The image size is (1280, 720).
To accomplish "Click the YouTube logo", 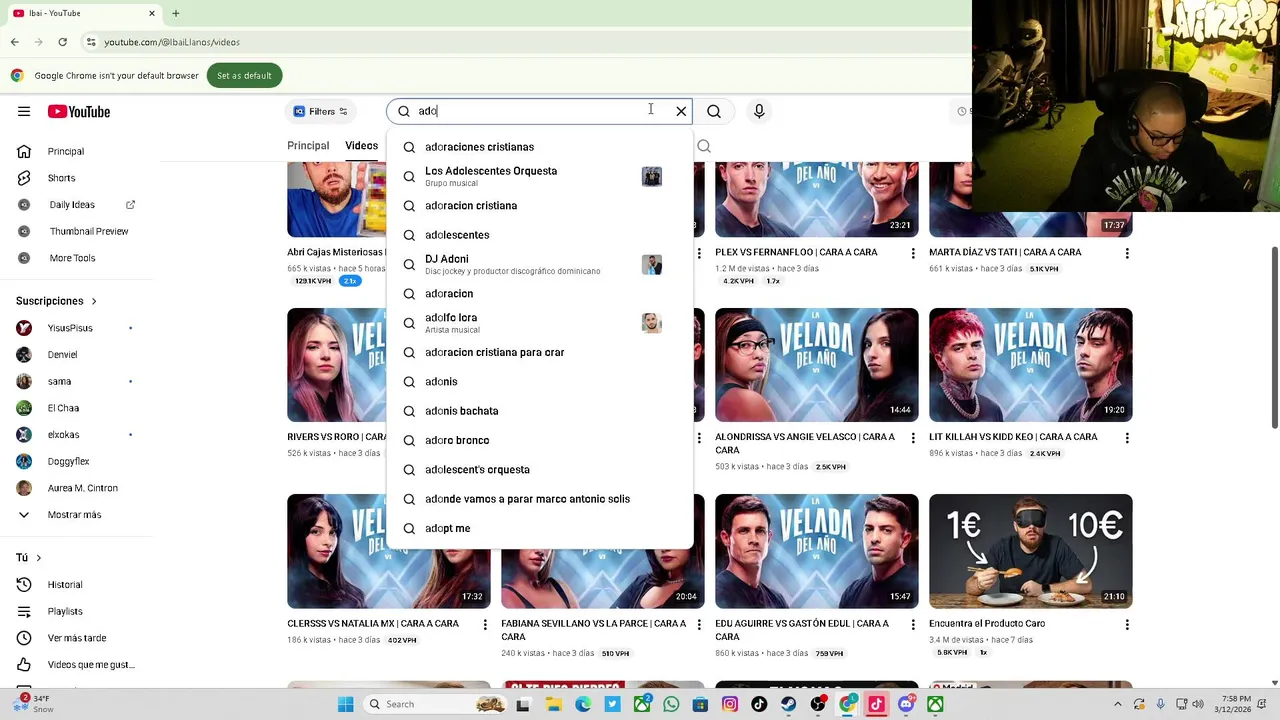I will [x=79, y=111].
